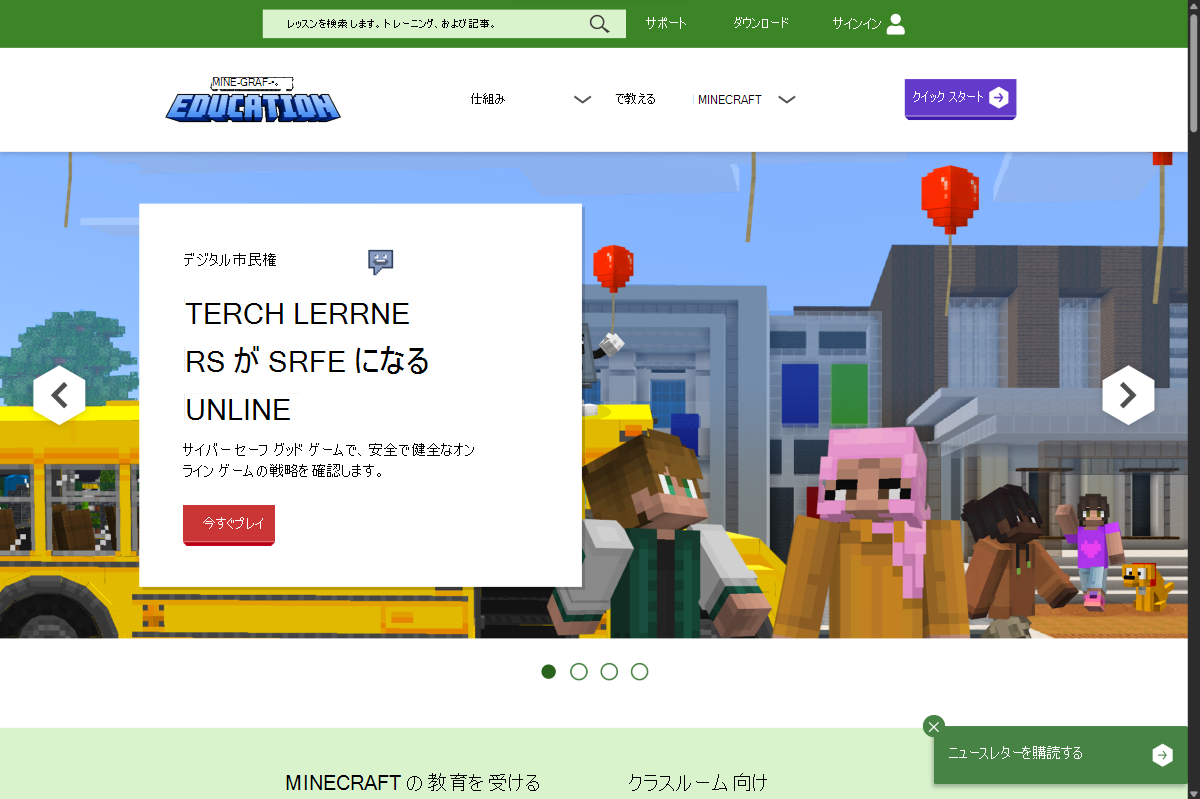Click arrow icon on newsletter subscribe banner

click(1162, 755)
